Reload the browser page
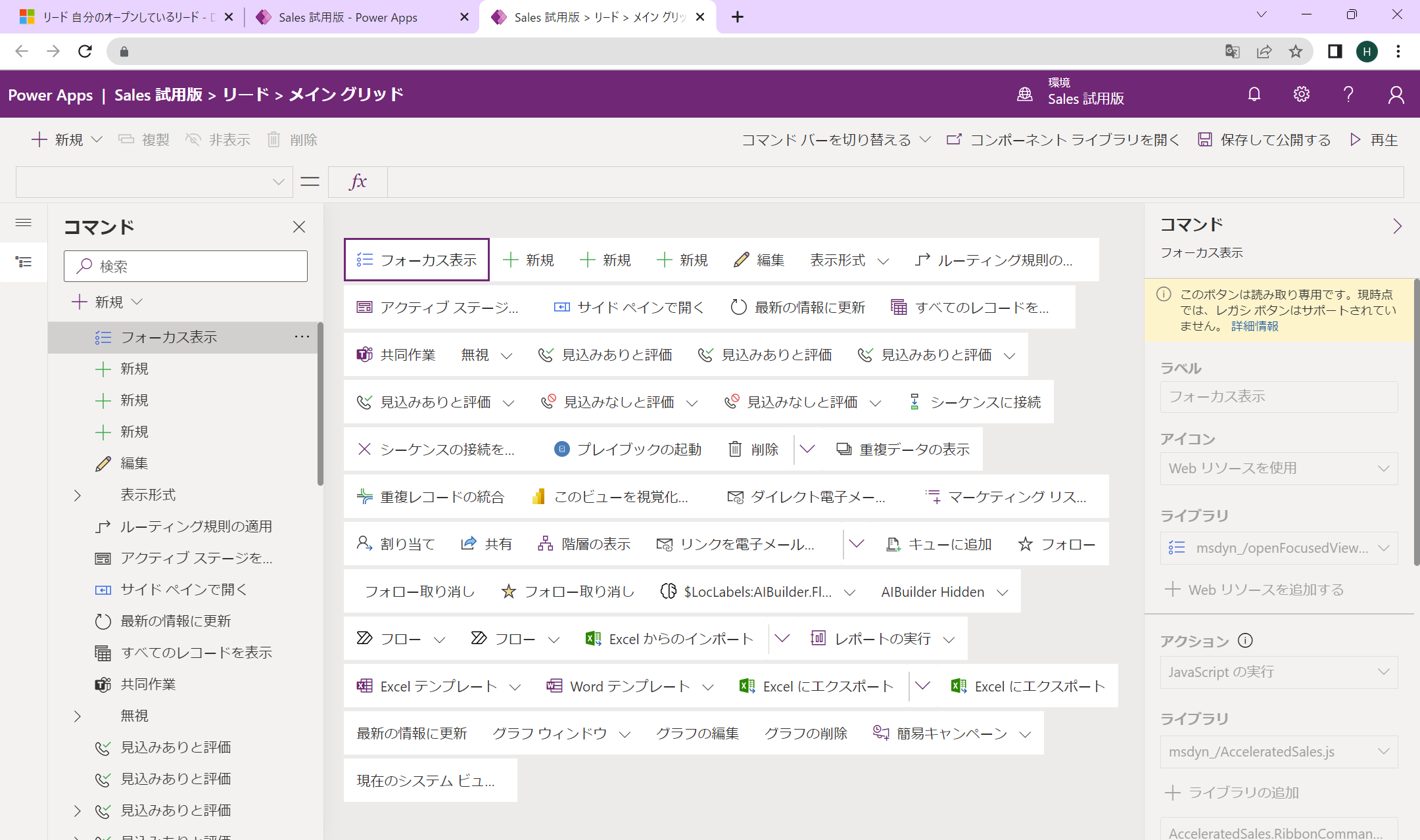 click(x=85, y=51)
